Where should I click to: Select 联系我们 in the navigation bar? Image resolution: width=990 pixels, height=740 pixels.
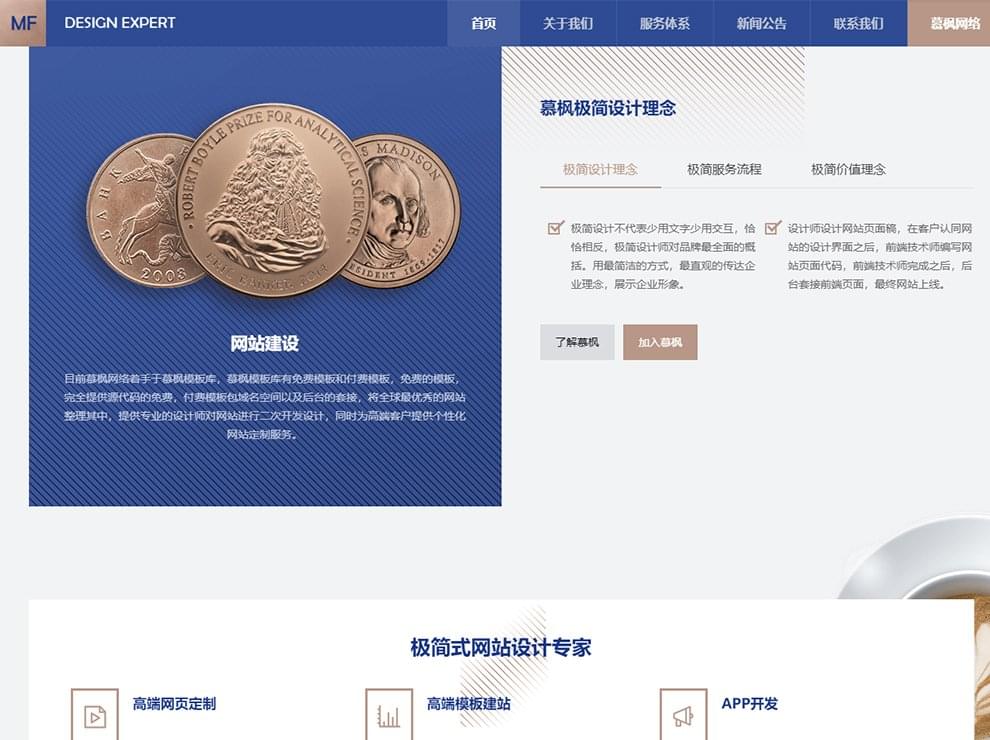[859, 23]
